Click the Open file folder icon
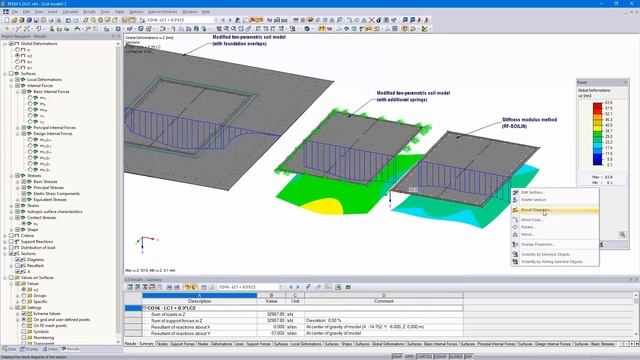Screen dimensions: 640x360 (14, 20)
